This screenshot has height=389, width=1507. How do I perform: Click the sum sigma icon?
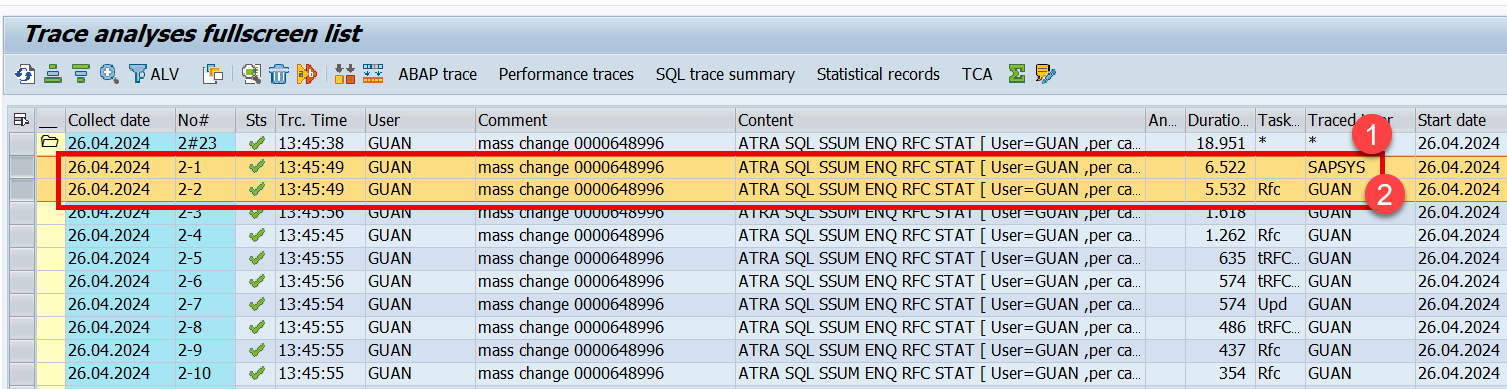(1017, 74)
